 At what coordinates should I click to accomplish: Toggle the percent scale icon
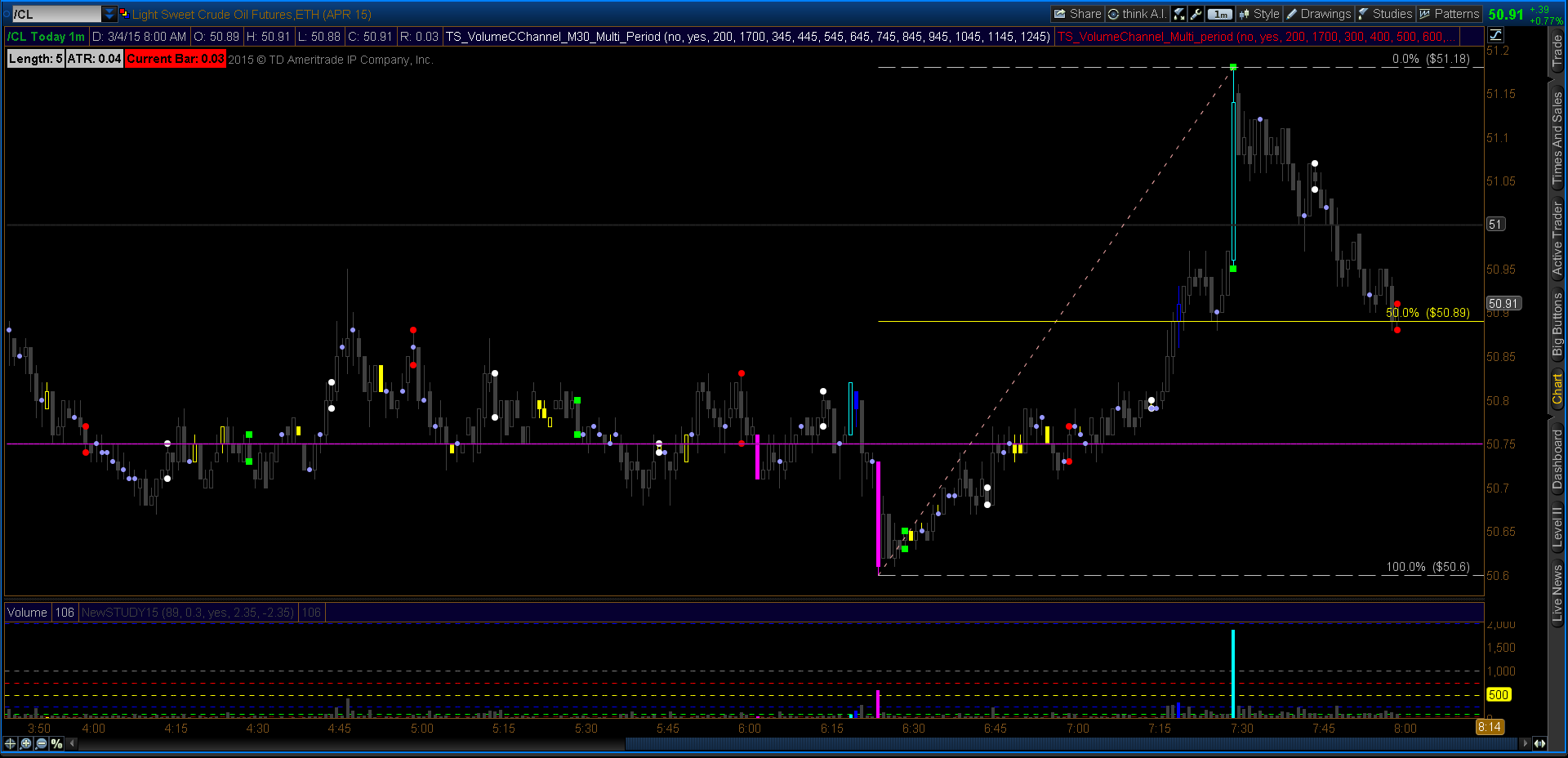pyautogui.click(x=56, y=743)
